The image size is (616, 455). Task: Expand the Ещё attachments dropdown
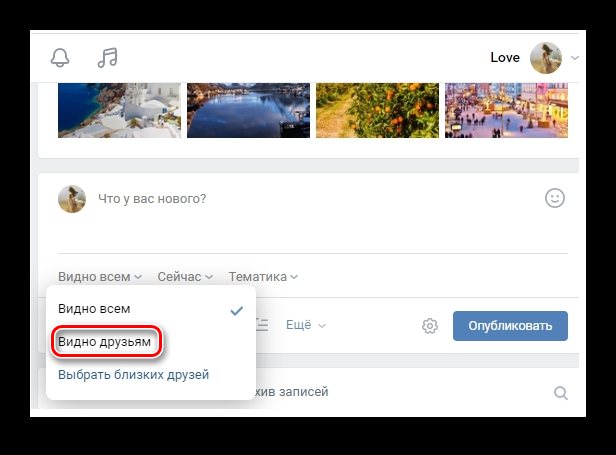tap(306, 325)
